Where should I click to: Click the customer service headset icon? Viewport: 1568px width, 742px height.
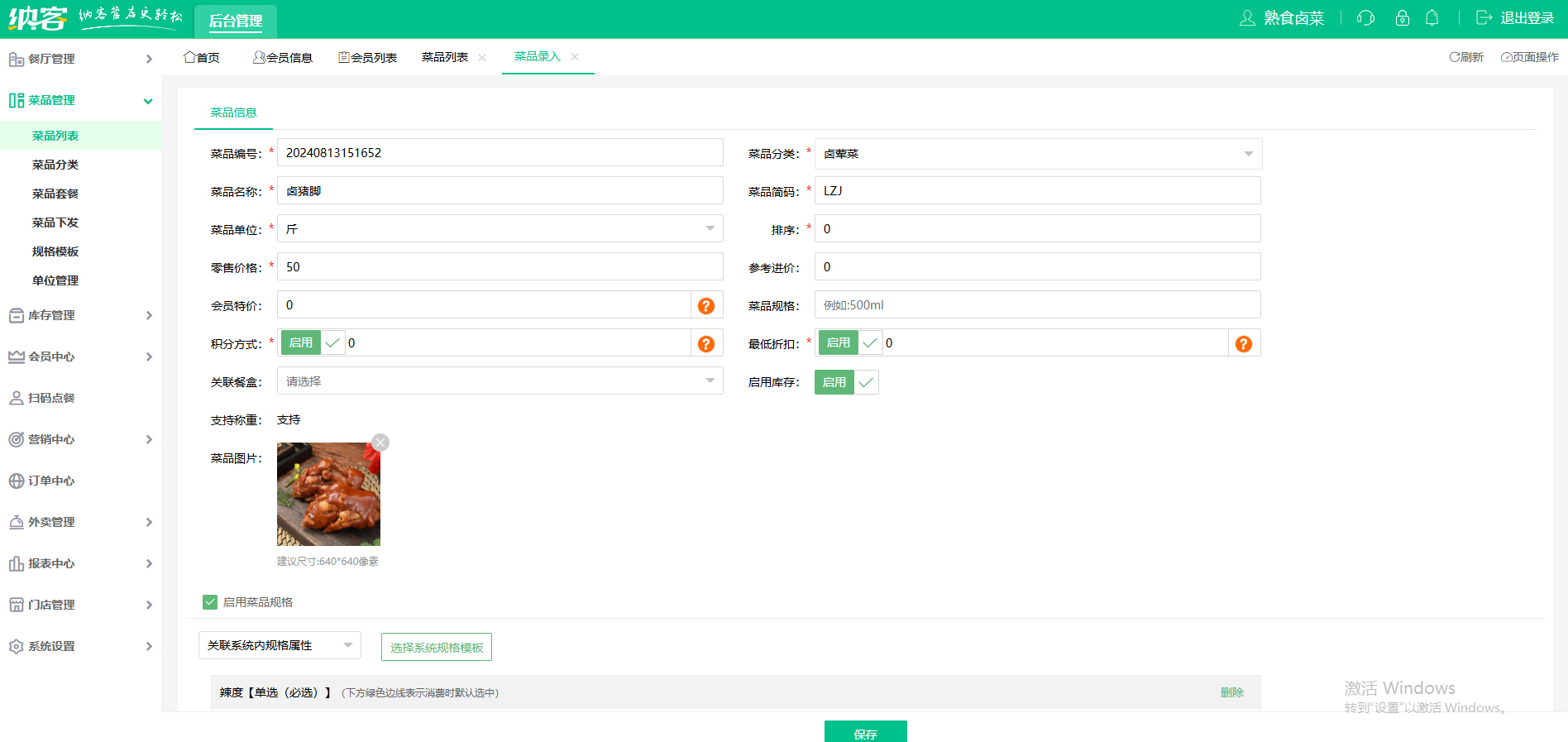pyautogui.click(x=1365, y=18)
